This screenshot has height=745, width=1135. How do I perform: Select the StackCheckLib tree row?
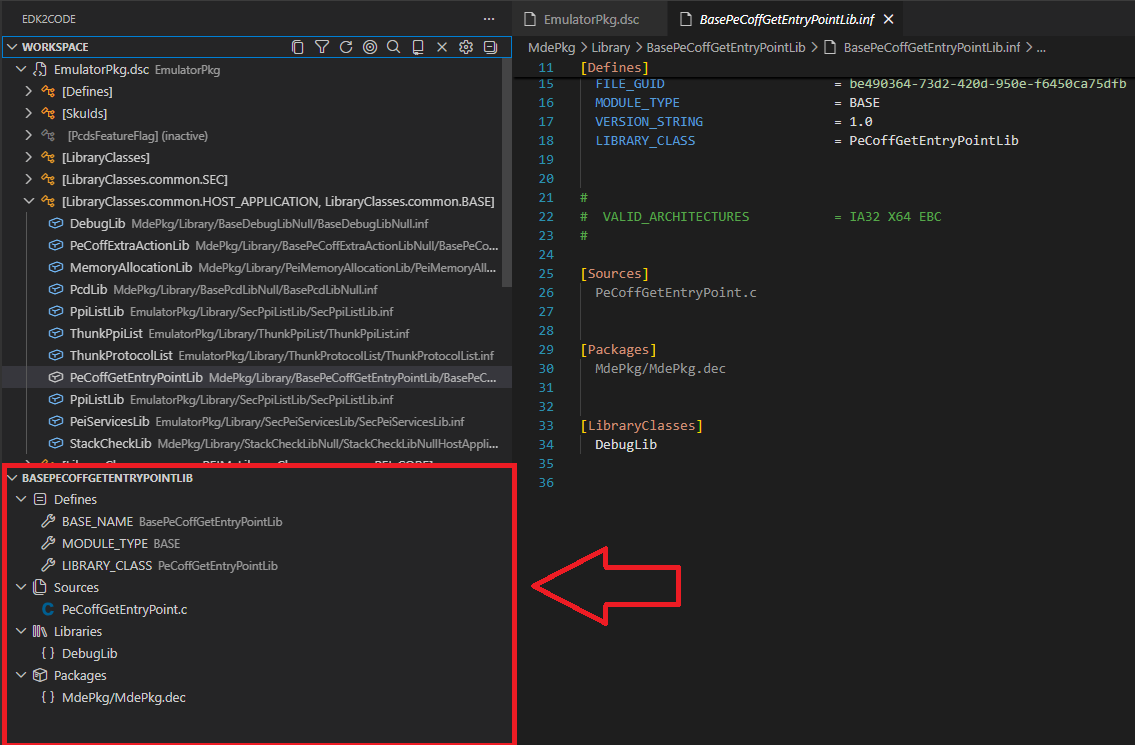257,443
